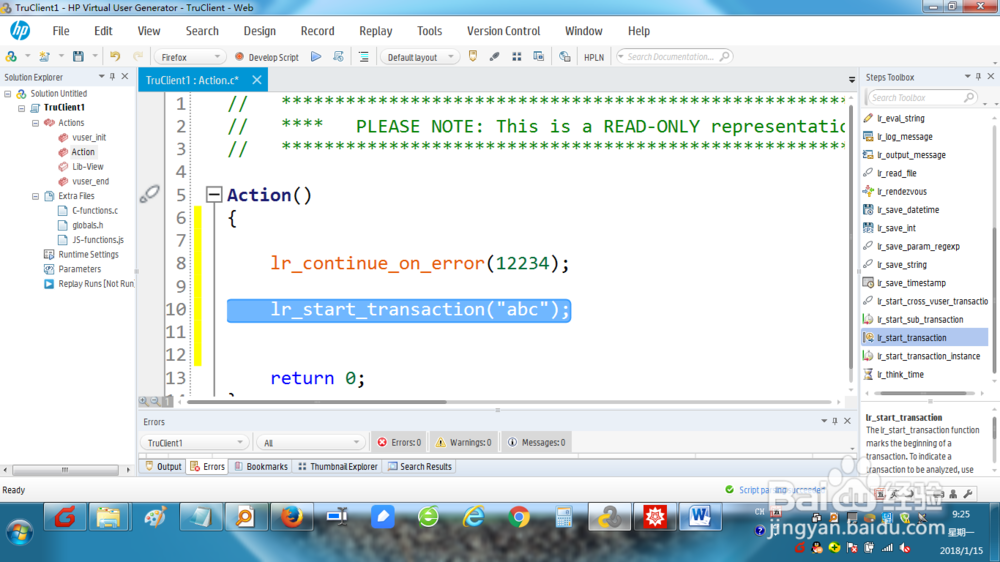1000x562 pixels.
Task: Open the Replay menu
Action: point(376,31)
